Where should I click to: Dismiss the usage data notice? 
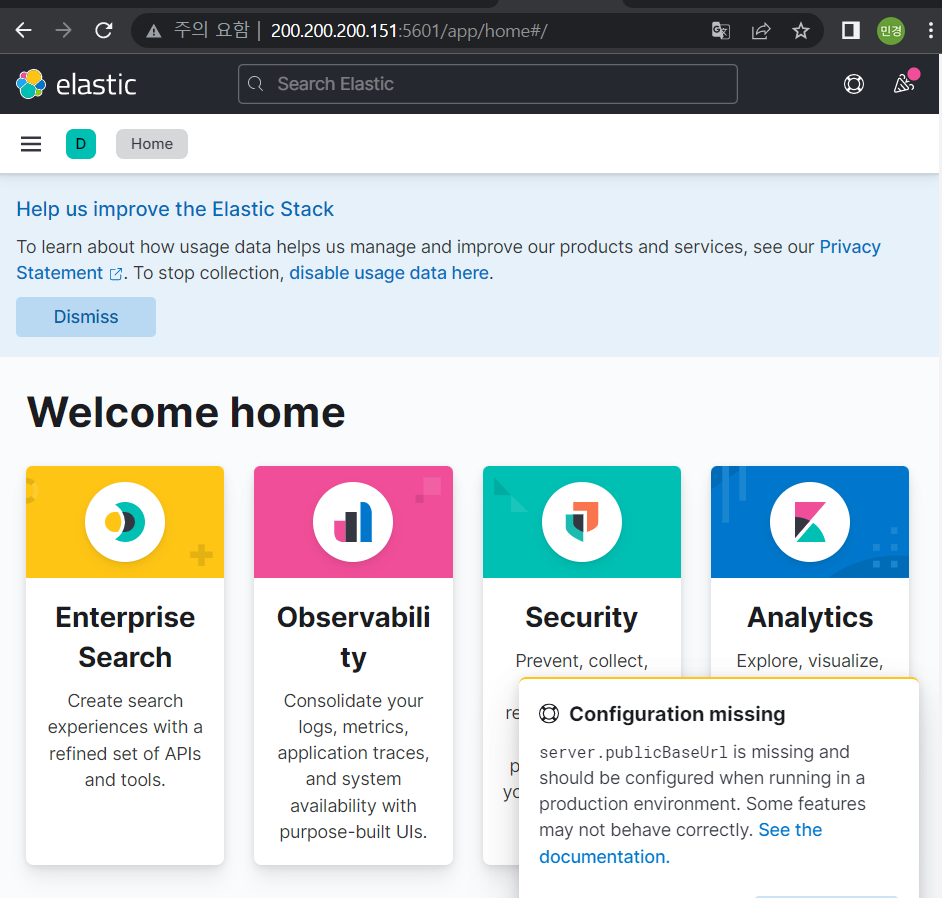(x=86, y=317)
